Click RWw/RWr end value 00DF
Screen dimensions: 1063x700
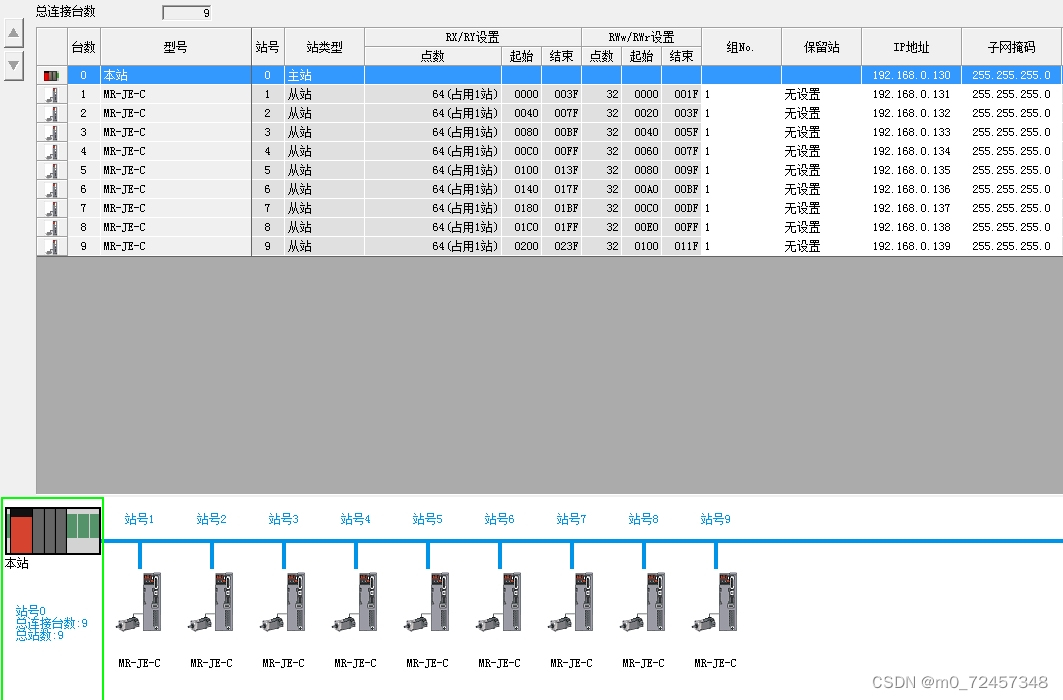pyautogui.click(x=681, y=208)
